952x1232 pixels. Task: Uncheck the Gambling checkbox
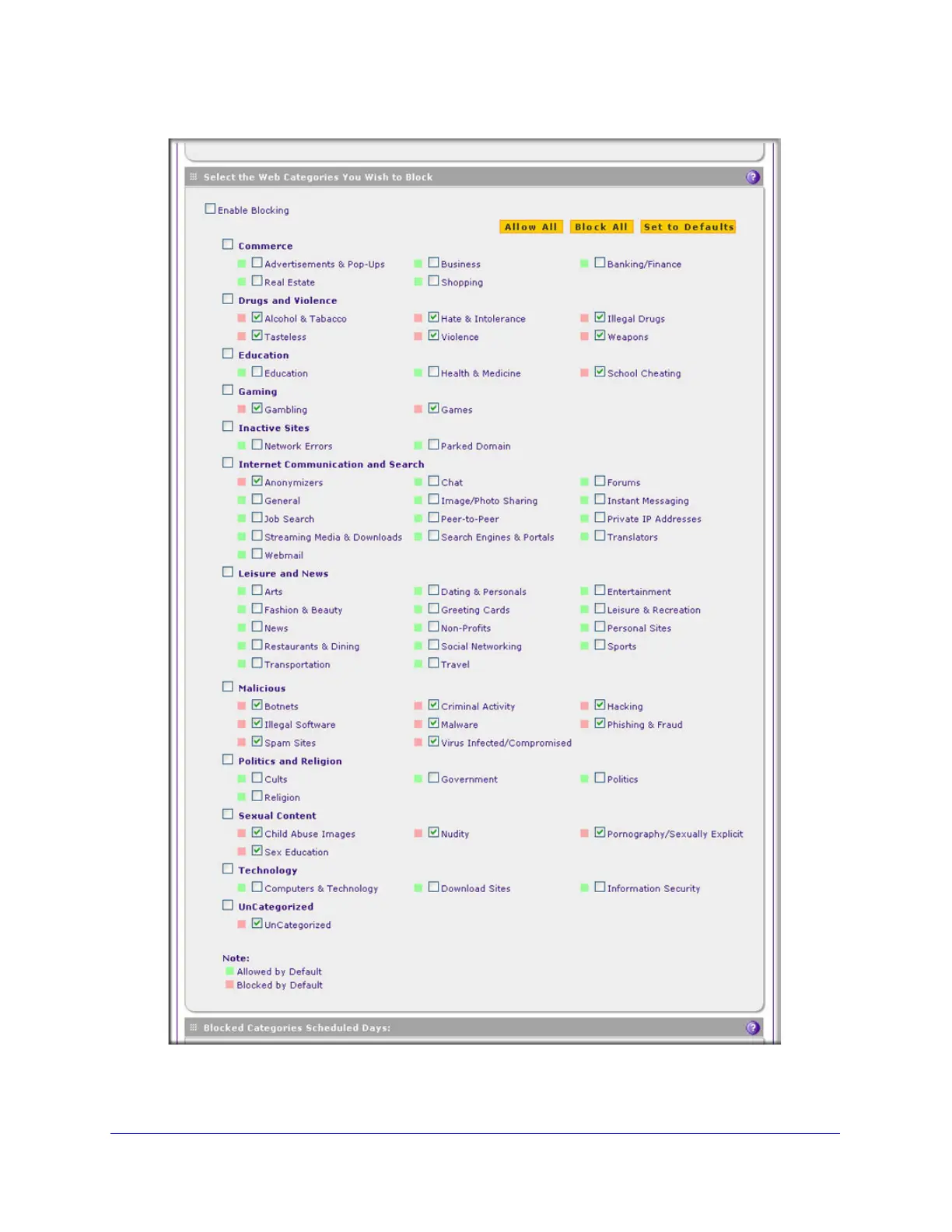257,408
